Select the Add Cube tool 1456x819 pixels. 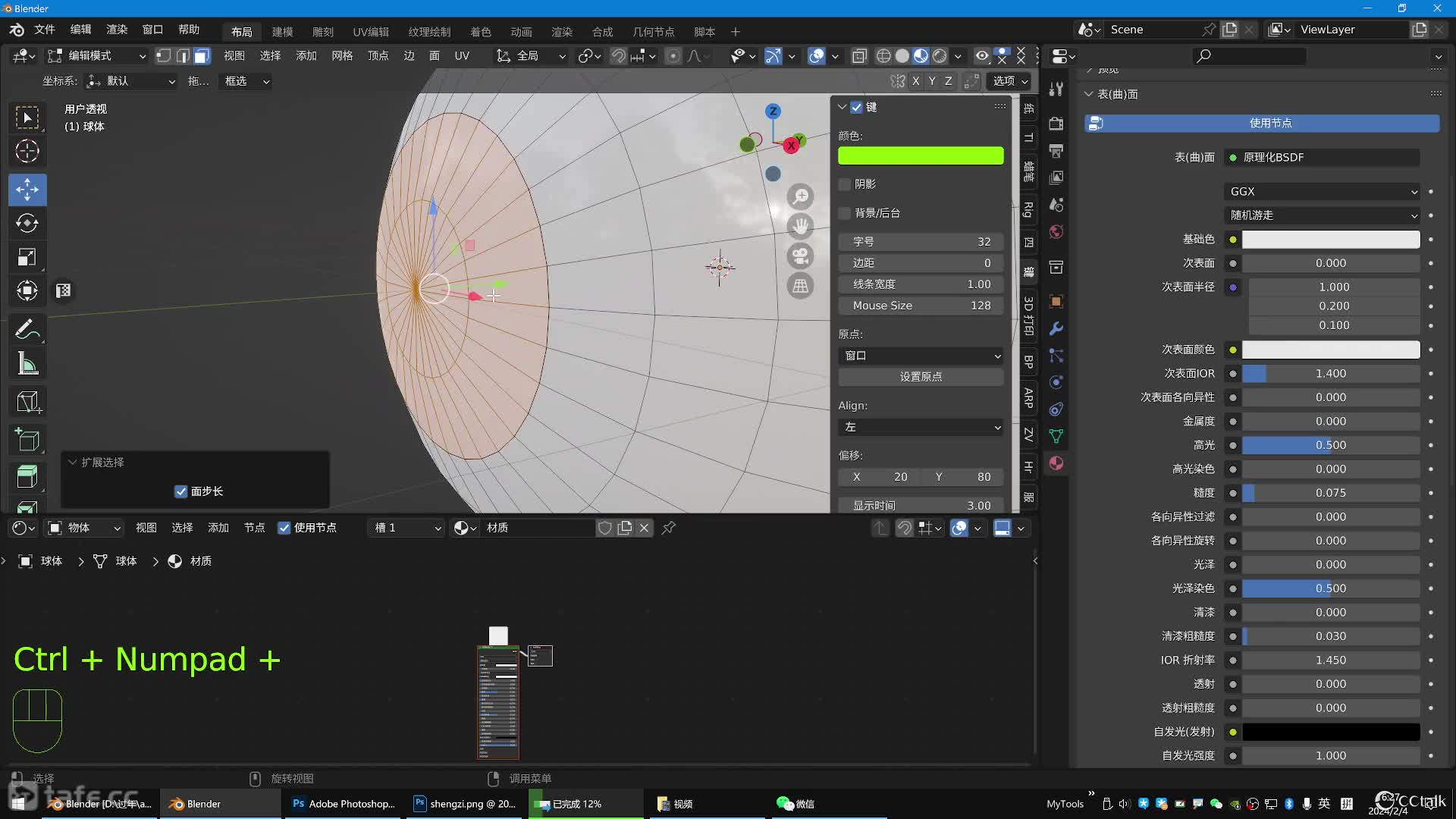27,440
